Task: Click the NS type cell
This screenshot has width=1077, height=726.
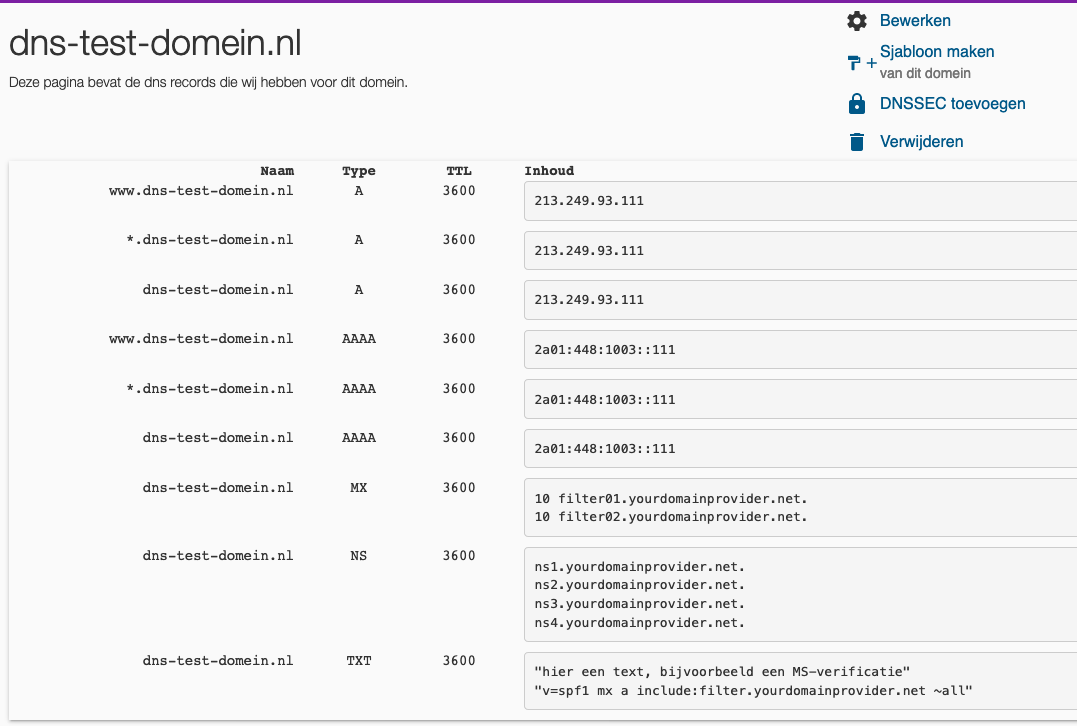Action: click(359, 556)
